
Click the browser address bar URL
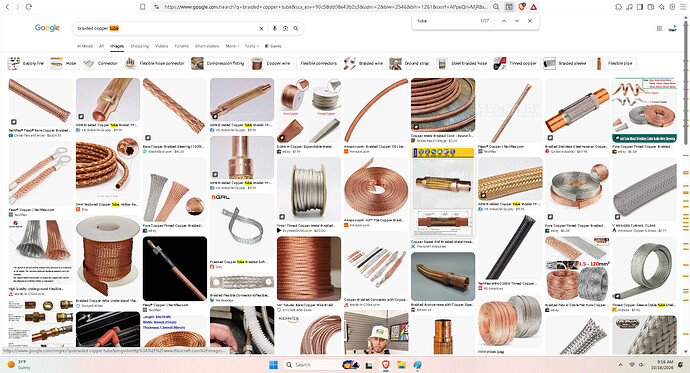tap(326, 7)
